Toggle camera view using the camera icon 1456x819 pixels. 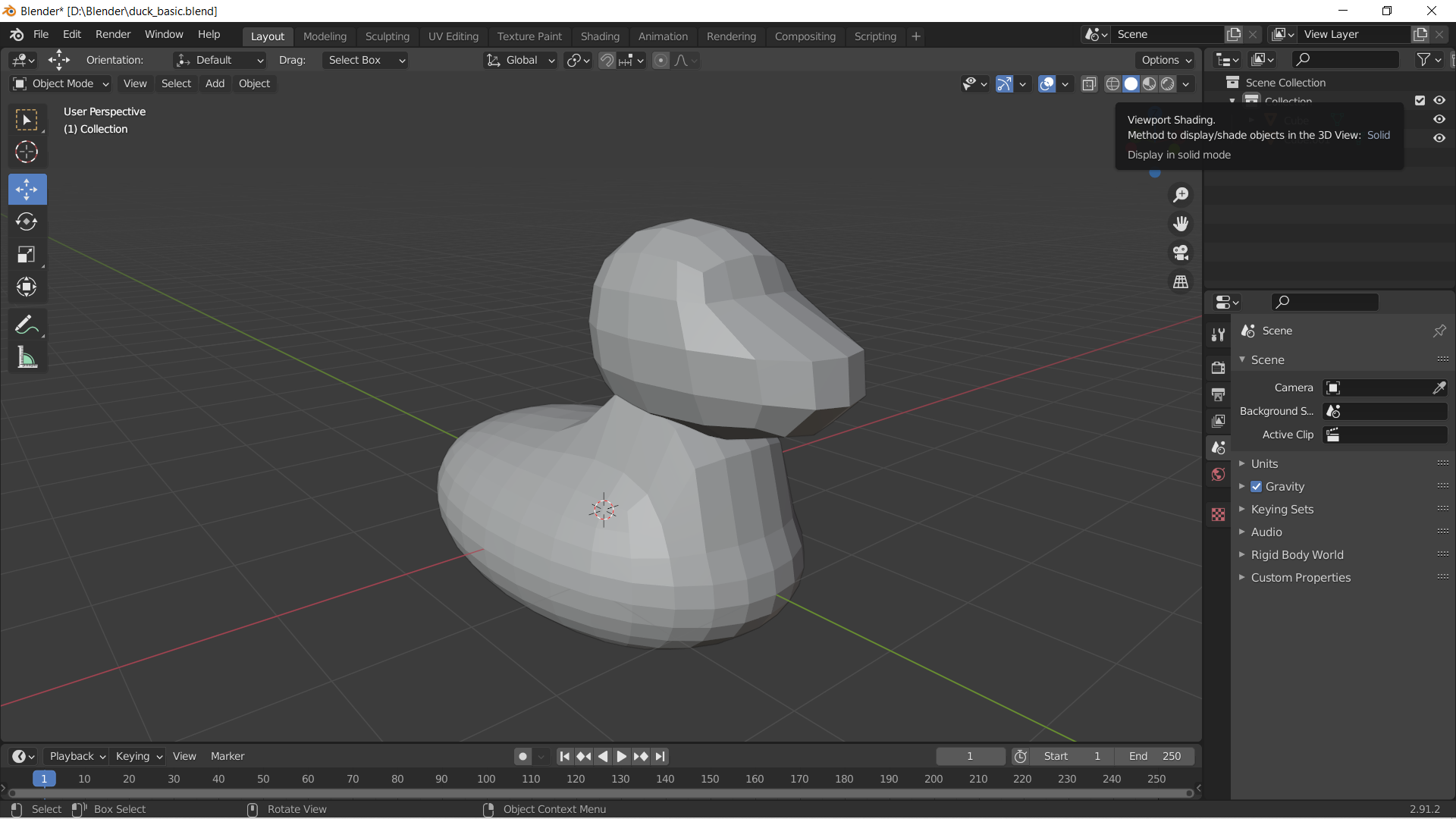point(1181,253)
